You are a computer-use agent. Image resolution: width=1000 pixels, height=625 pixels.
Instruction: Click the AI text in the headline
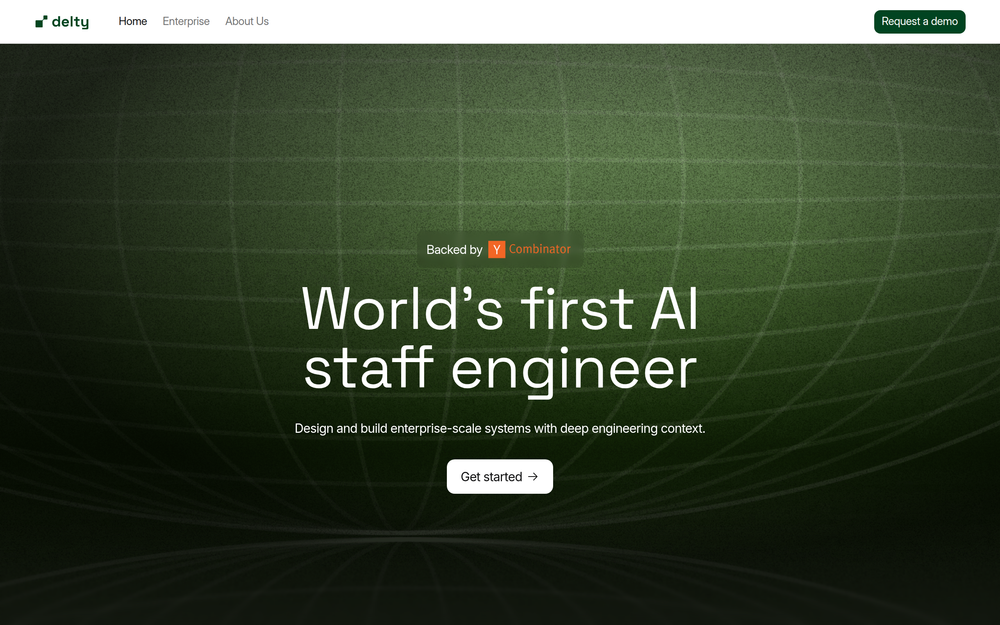tap(674, 309)
